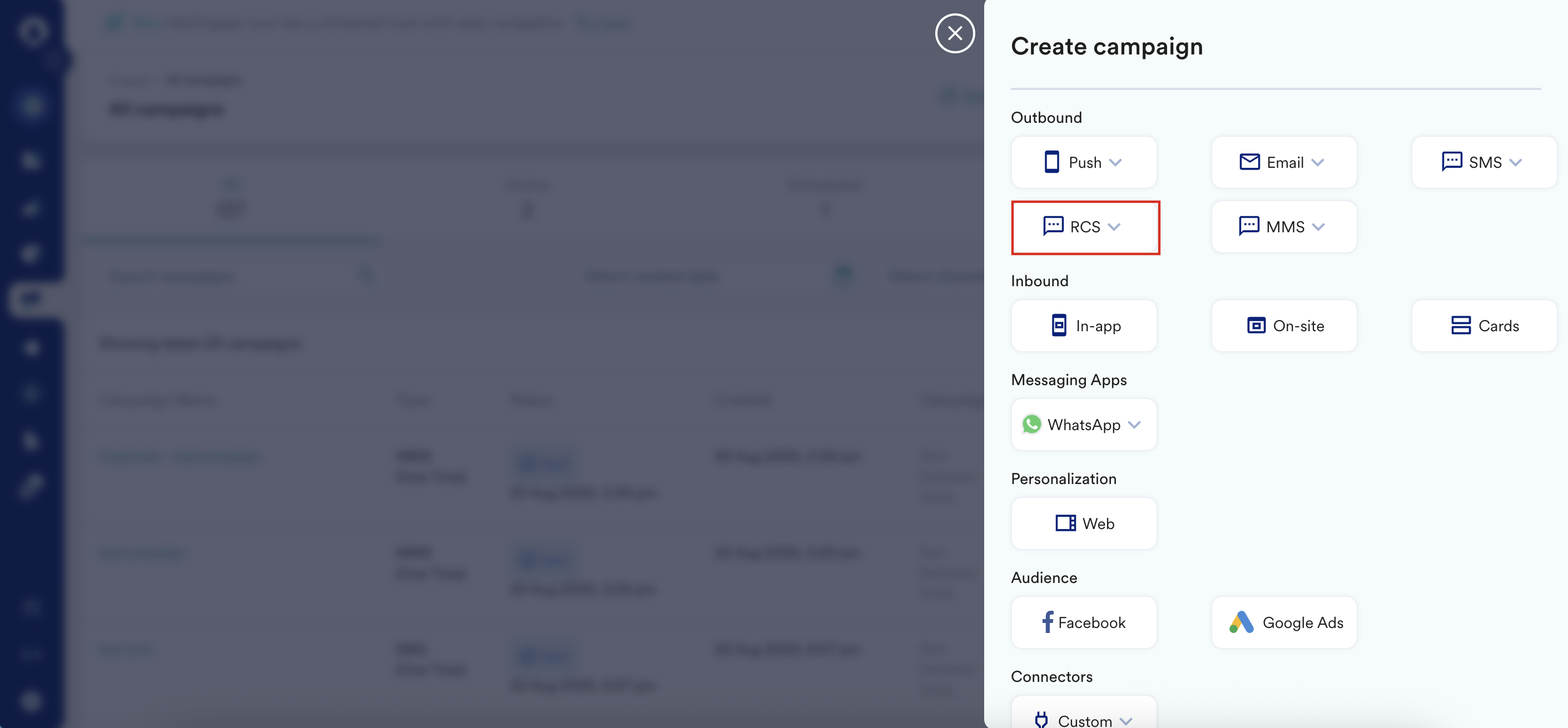Image resolution: width=1568 pixels, height=728 pixels.
Task: Choose the In-app inbound campaign
Action: (1084, 326)
